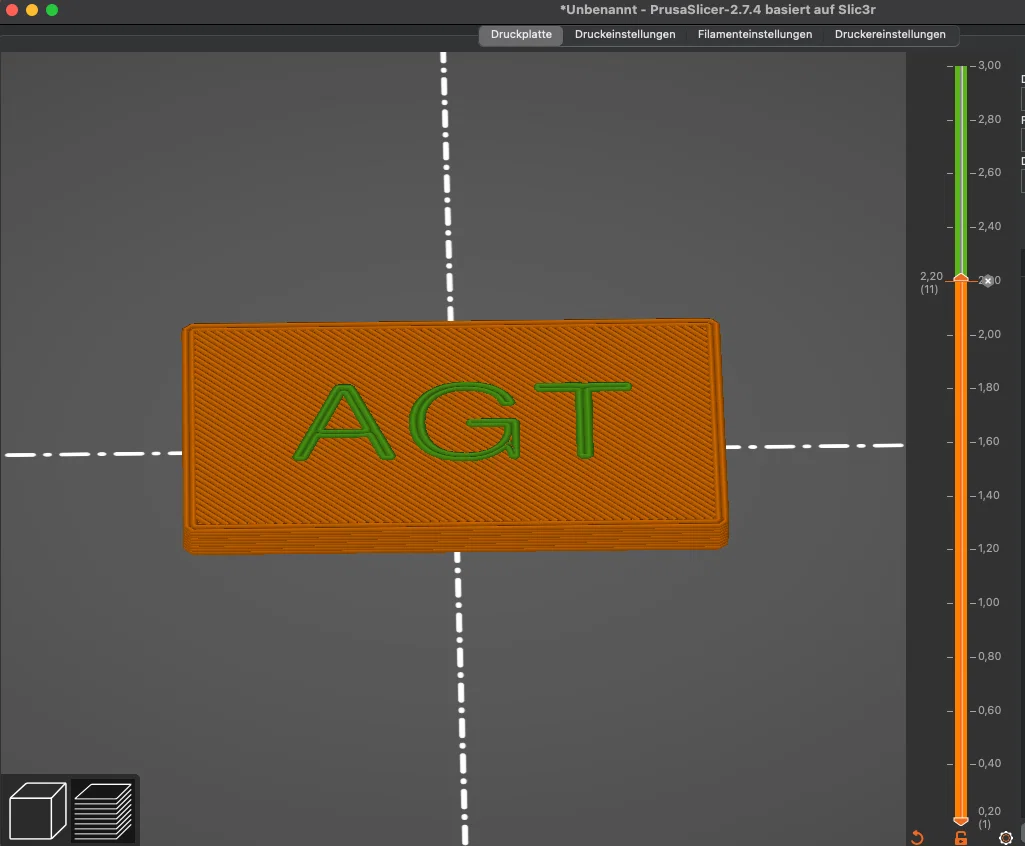Toggle the layer slider lock icon
This screenshot has width=1025, height=846.
tap(961, 838)
